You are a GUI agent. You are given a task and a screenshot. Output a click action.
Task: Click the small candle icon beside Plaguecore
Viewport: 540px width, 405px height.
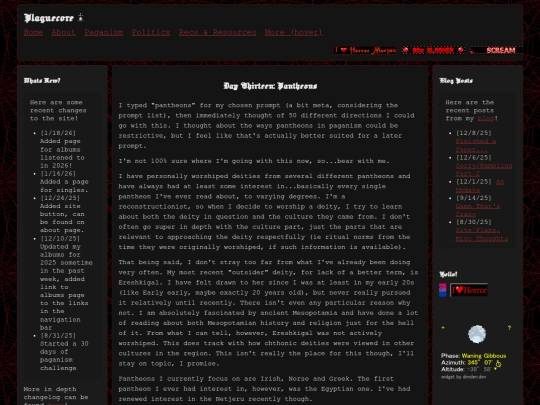(x=80, y=17)
